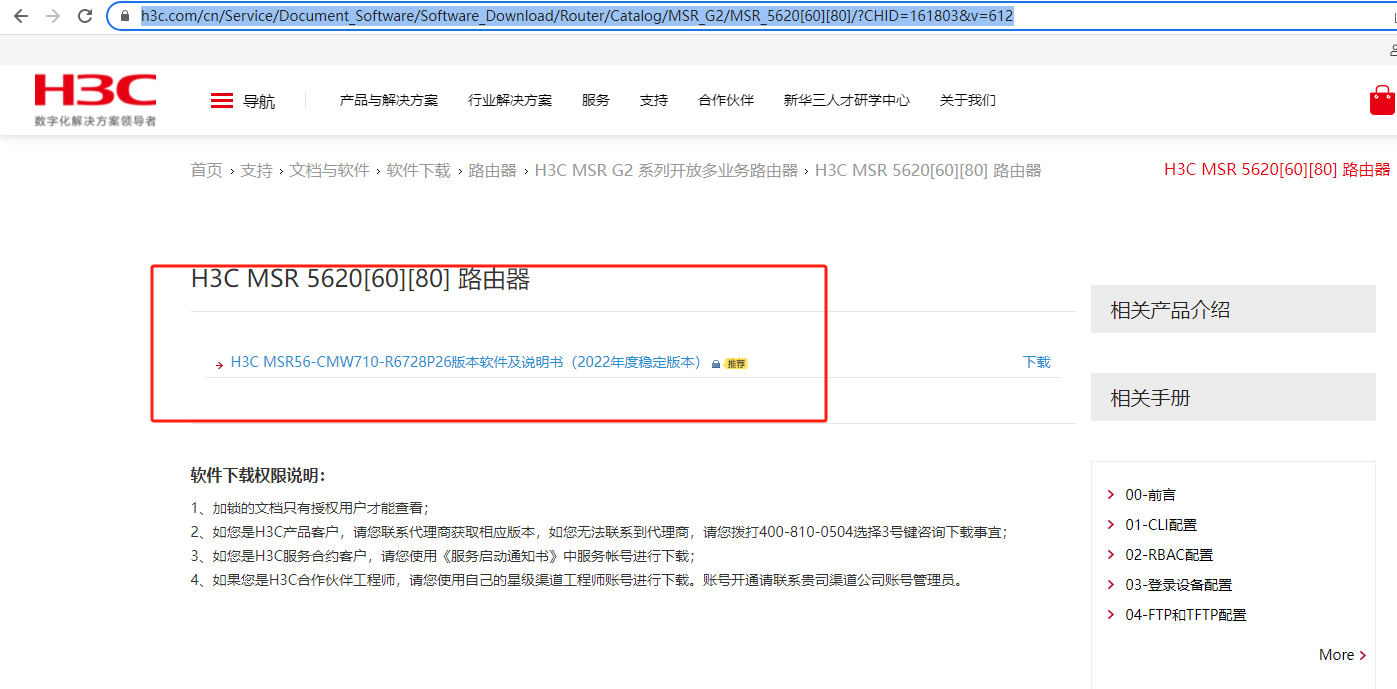Click the 数字化解决方案领导者 slogan
The image size is (1397, 689).
(95, 121)
